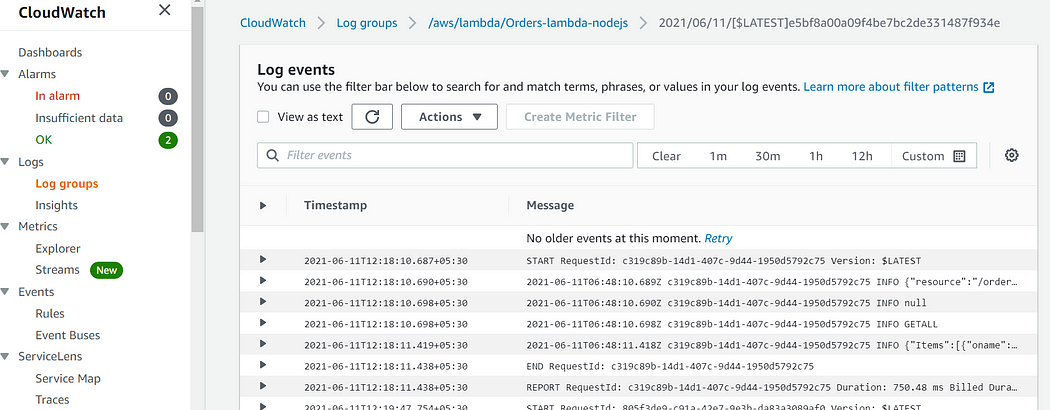
Task: Collapse the Events section in sidebar
Action: pos(6,291)
